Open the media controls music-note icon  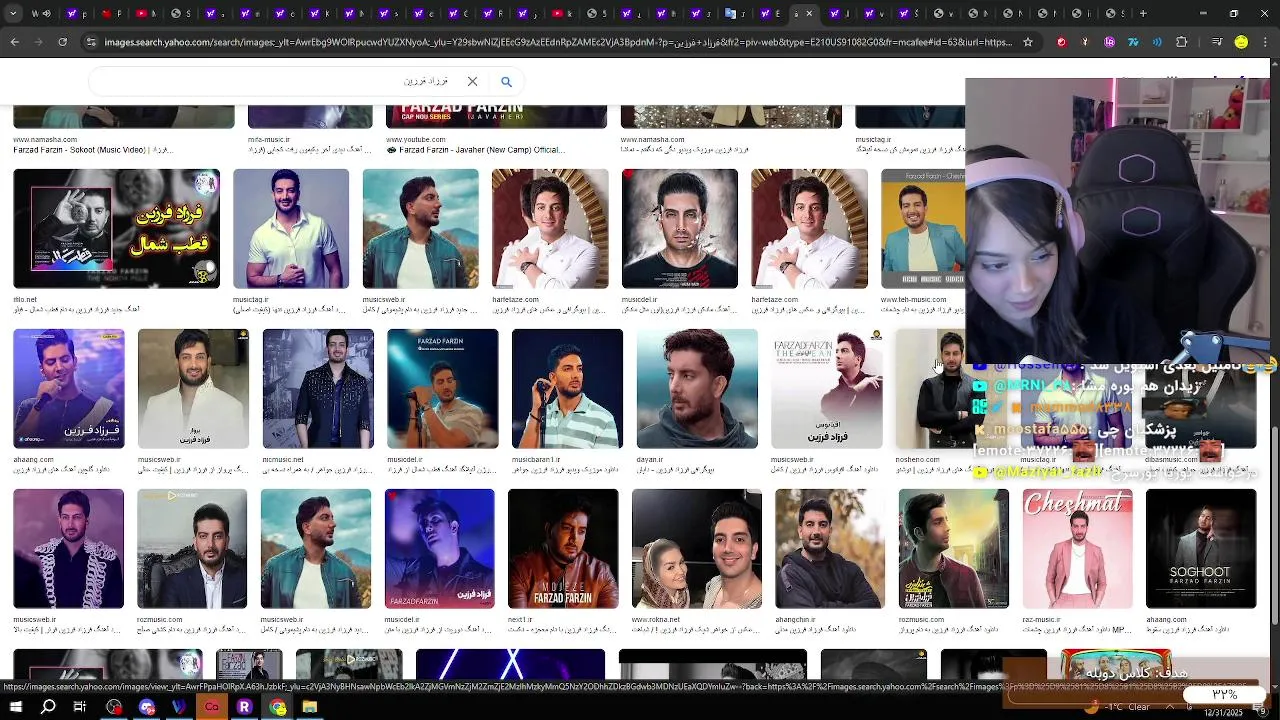click(x=1216, y=42)
